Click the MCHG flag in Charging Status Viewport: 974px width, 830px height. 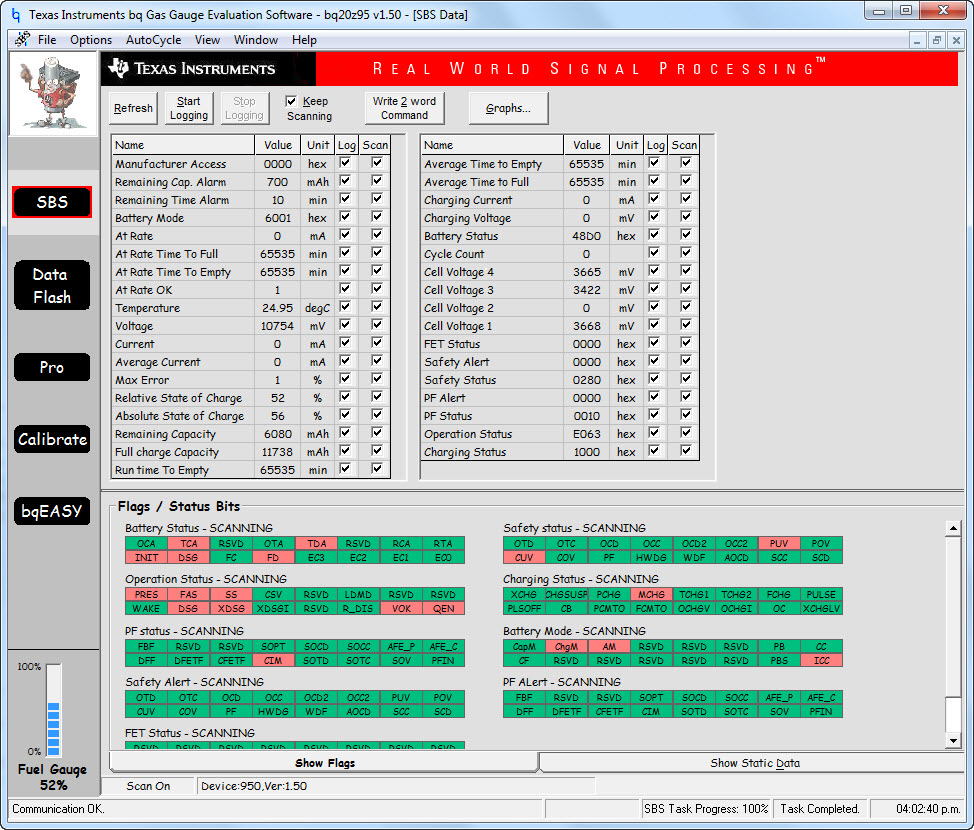point(651,595)
